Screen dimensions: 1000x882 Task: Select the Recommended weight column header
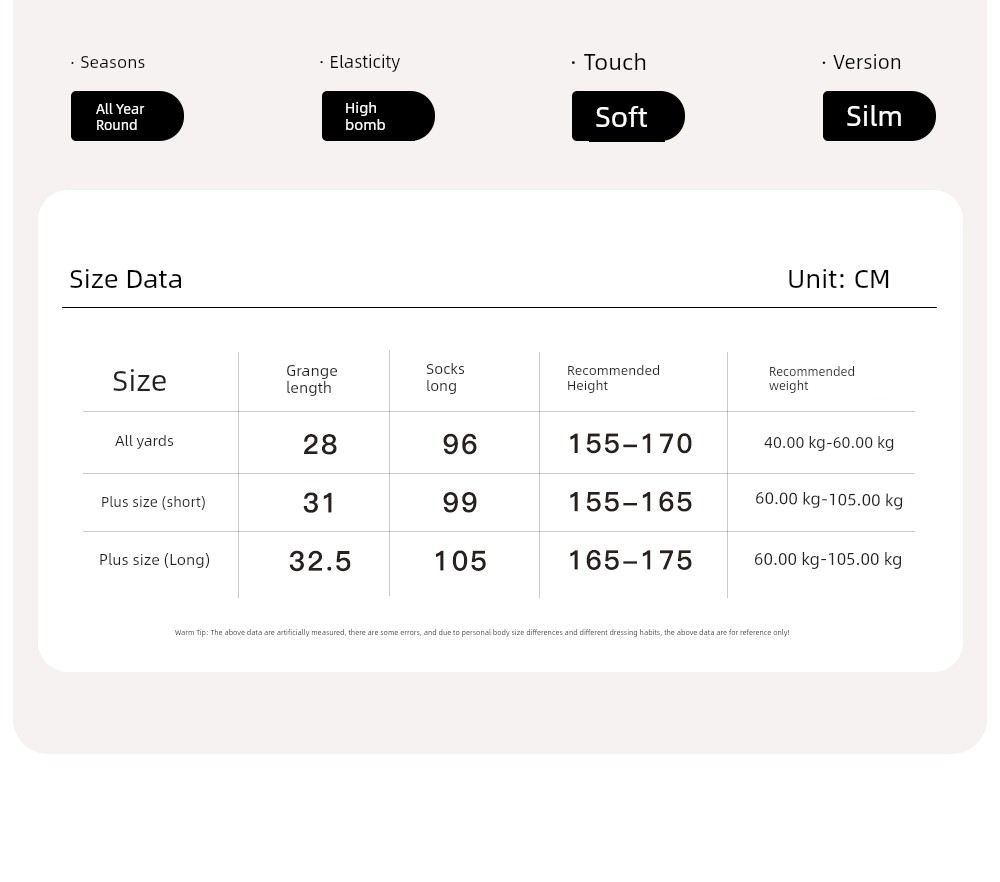tap(811, 378)
